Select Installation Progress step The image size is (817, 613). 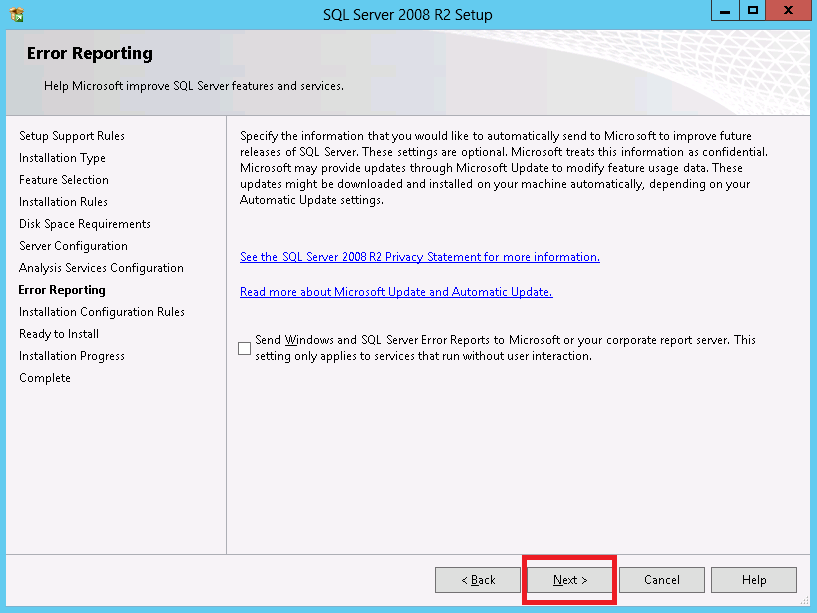point(71,356)
